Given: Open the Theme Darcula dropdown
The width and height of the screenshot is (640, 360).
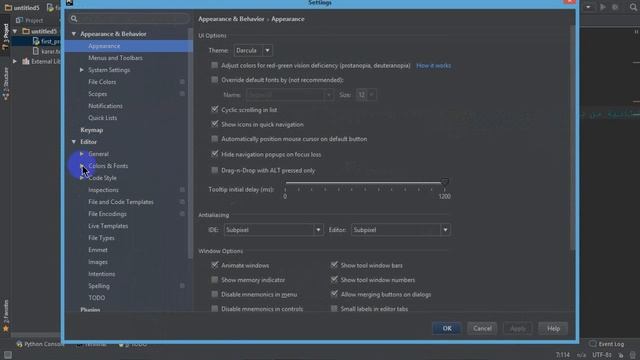Looking at the screenshot, I should [253, 51].
